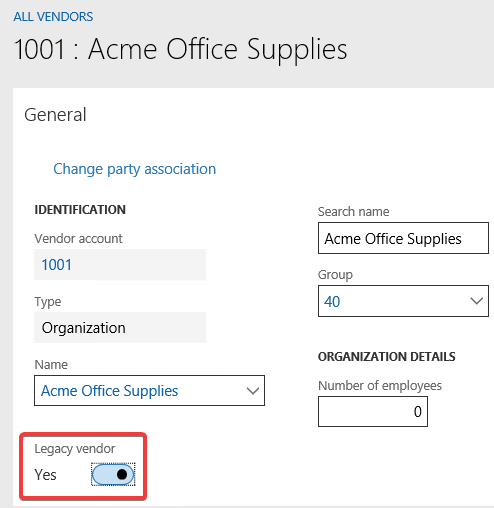
Task: Click the Name label above dropdown
Action: (x=51, y=365)
